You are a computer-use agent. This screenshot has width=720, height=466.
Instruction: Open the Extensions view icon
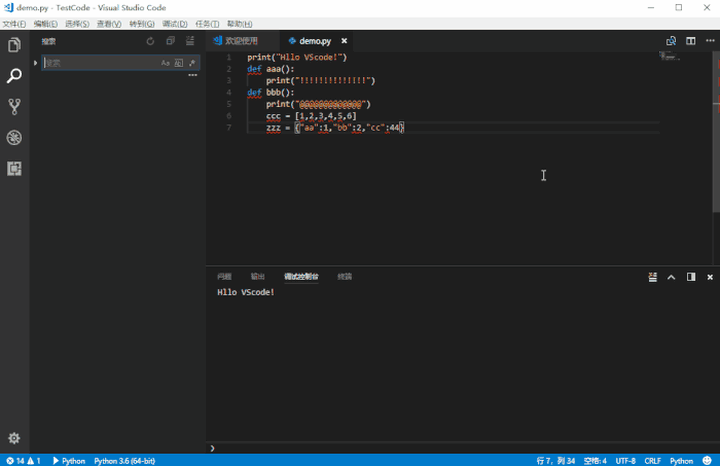[x=14, y=168]
